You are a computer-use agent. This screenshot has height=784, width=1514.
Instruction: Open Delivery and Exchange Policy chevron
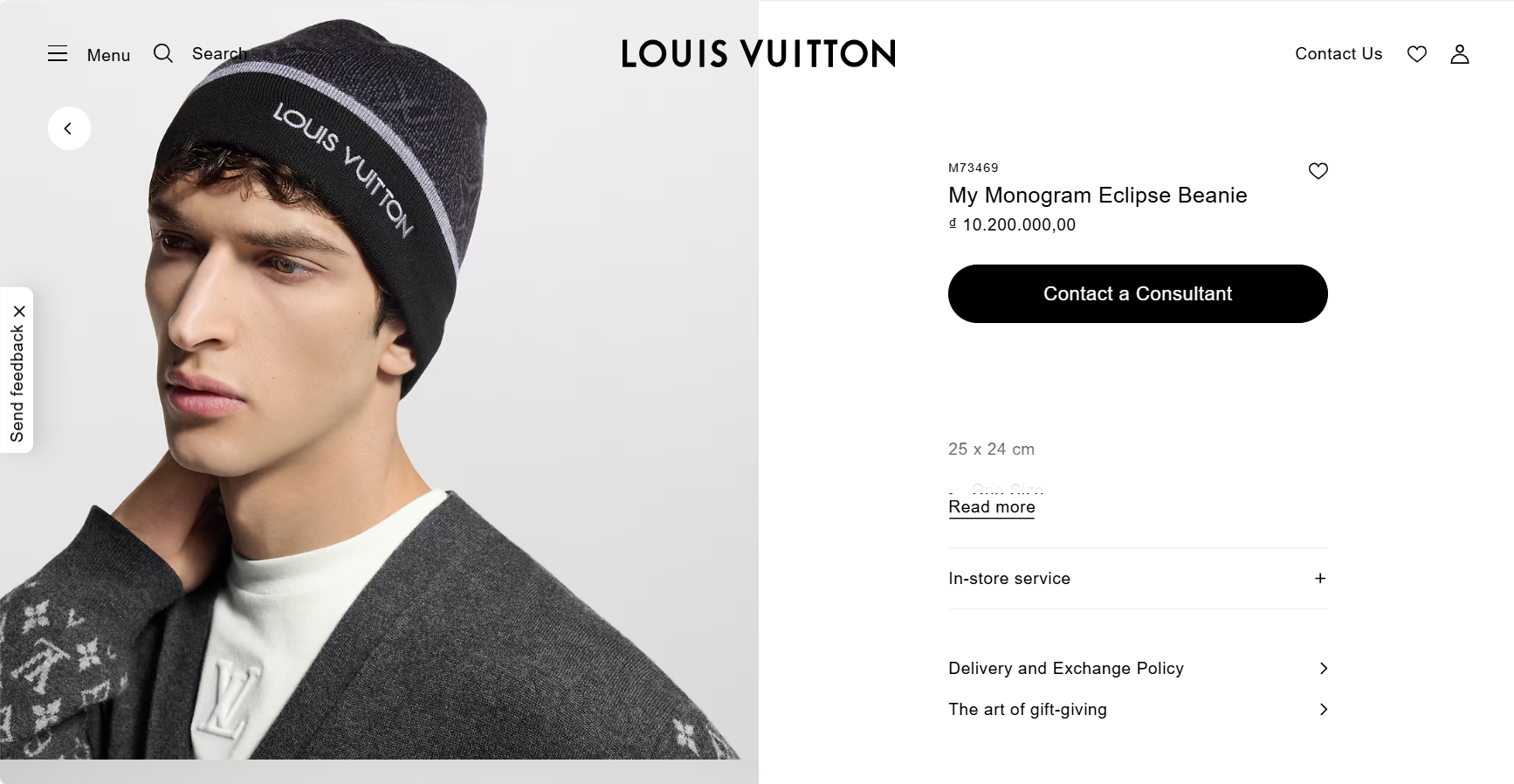click(1323, 668)
